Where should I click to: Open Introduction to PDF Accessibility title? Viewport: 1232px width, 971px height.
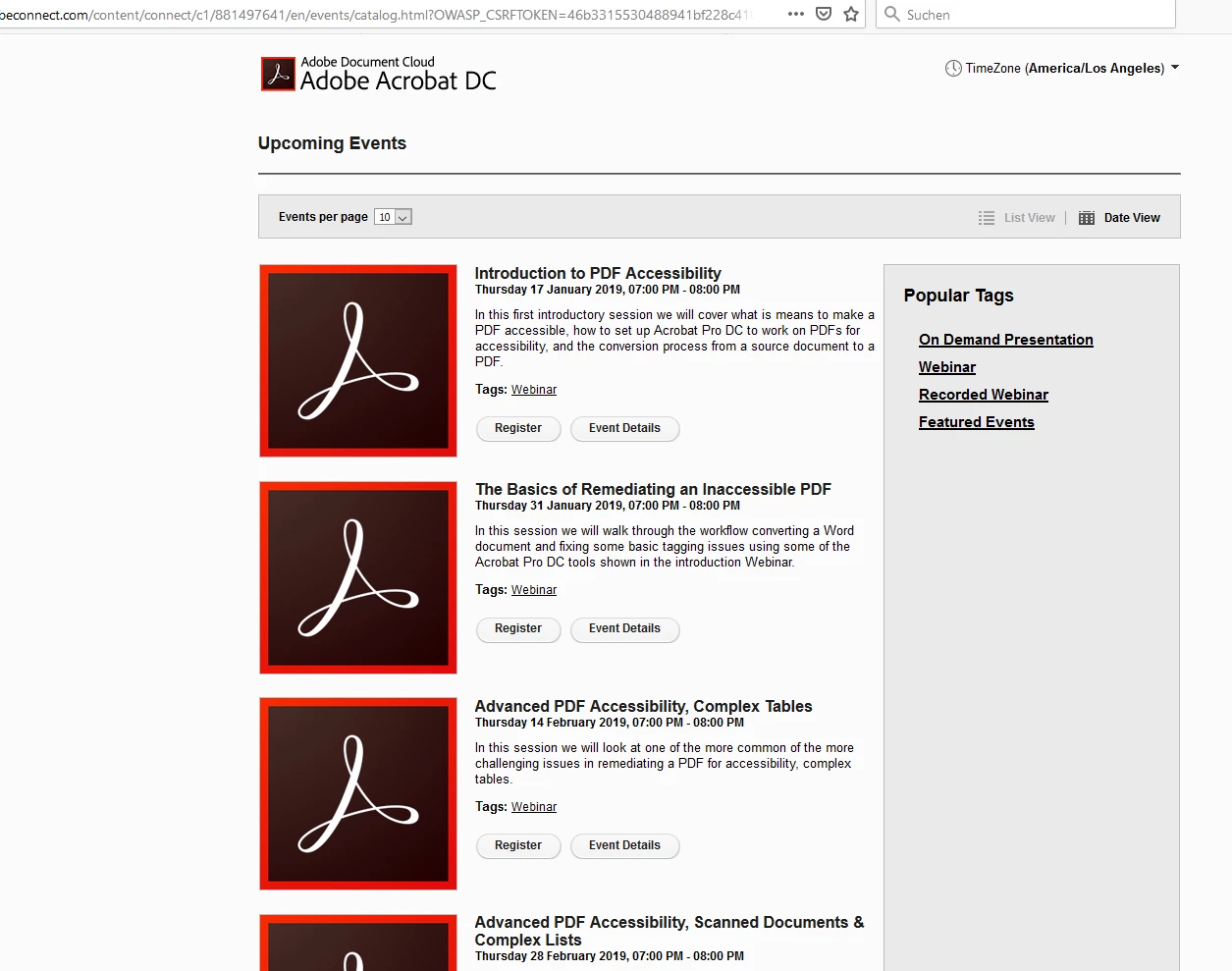(598, 273)
